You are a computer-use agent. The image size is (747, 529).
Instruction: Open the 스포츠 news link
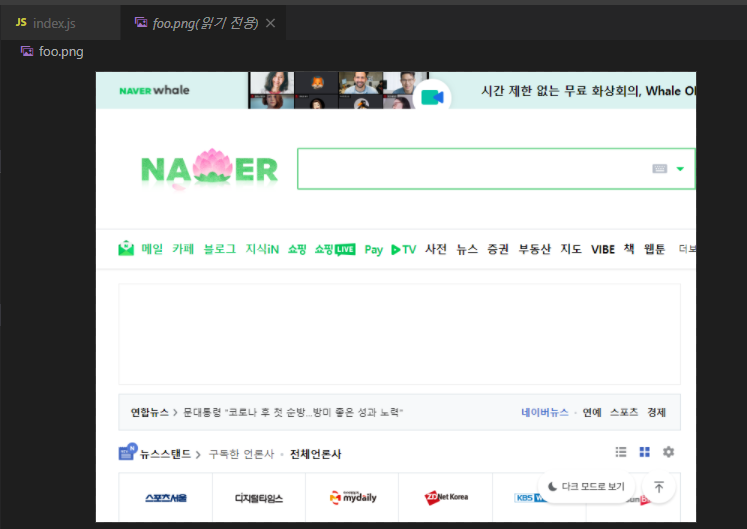(624, 412)
